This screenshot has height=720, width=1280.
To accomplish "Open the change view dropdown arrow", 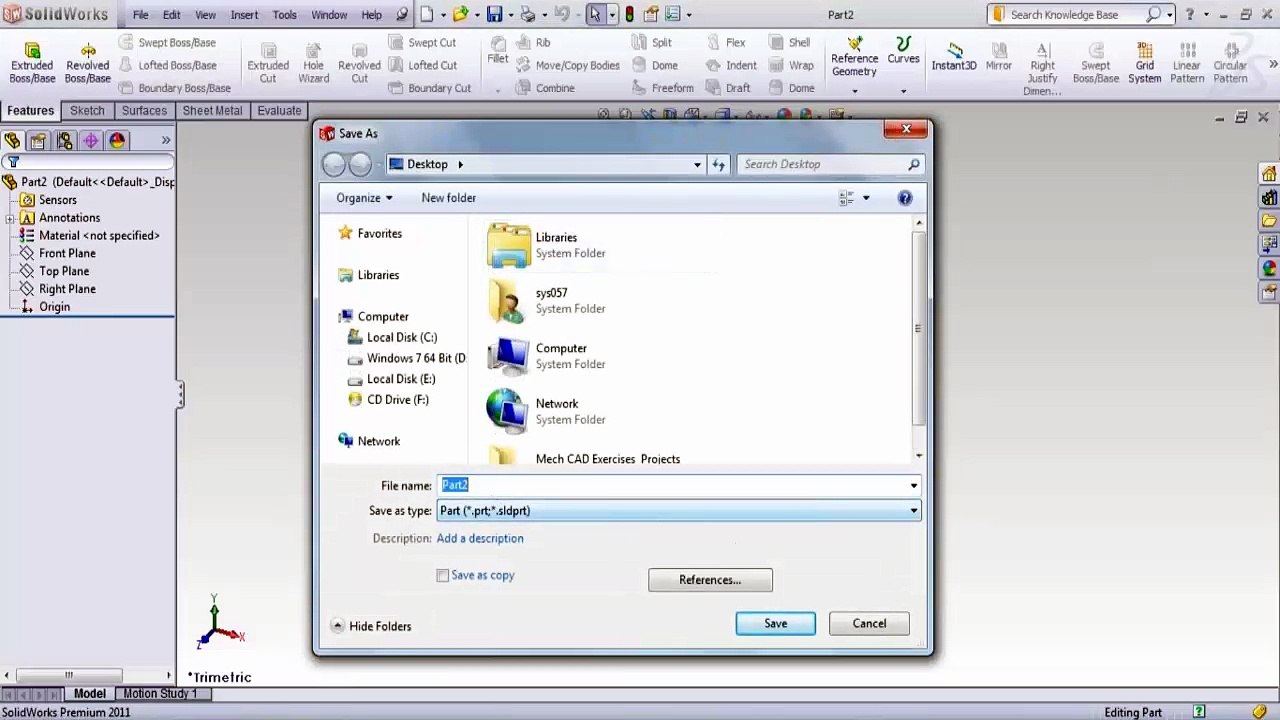I will (x=866, y=198).
